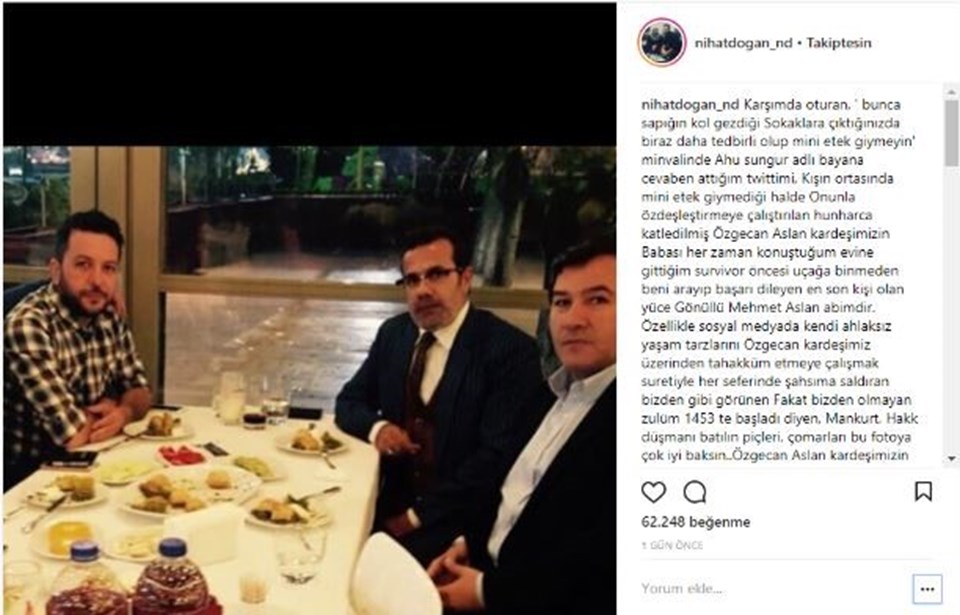Click the dinner table photo
This screenshot has height=615, width=960.
(x=309, y=380)
